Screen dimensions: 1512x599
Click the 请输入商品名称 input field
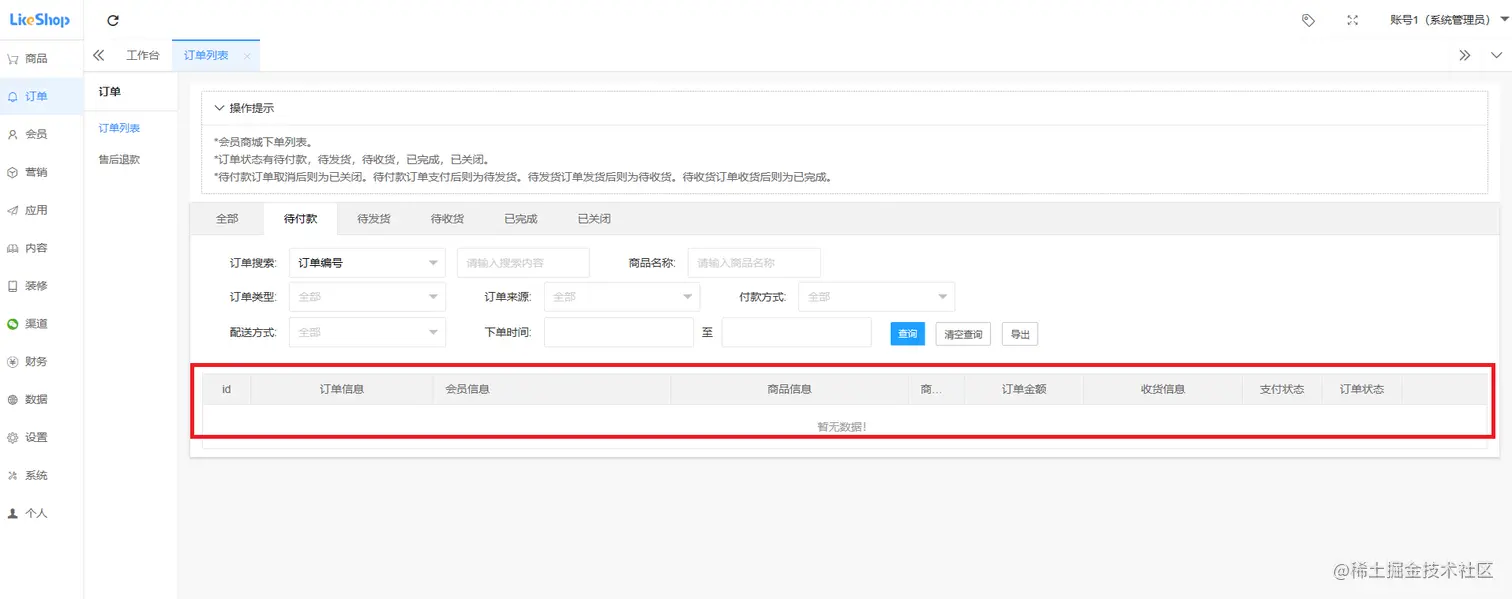(x=754, y=263)
